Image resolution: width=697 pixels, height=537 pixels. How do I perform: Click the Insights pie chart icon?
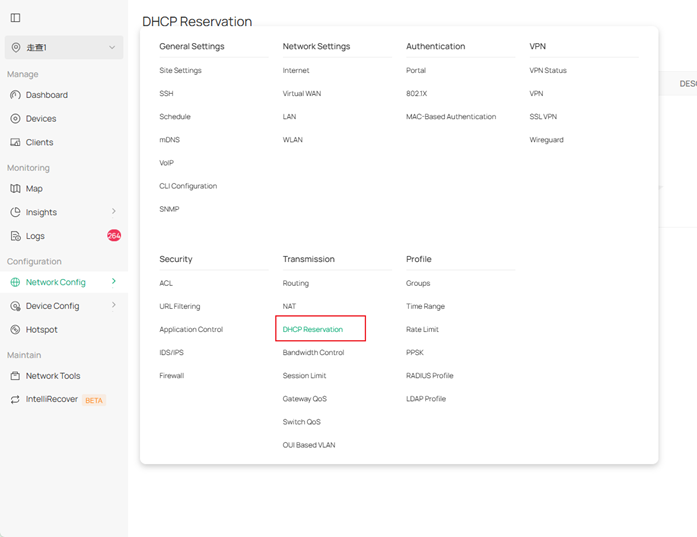tap(15, 212)
